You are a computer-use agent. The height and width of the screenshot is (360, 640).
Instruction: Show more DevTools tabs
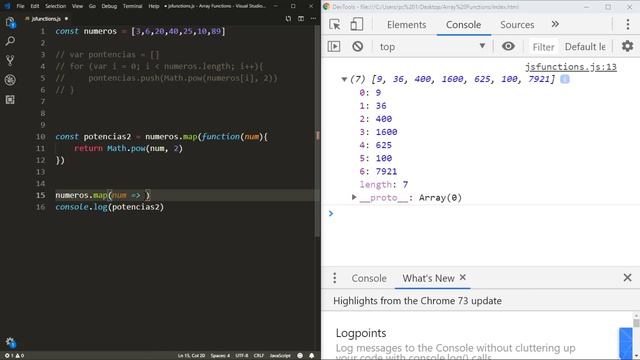coord(555,24)
